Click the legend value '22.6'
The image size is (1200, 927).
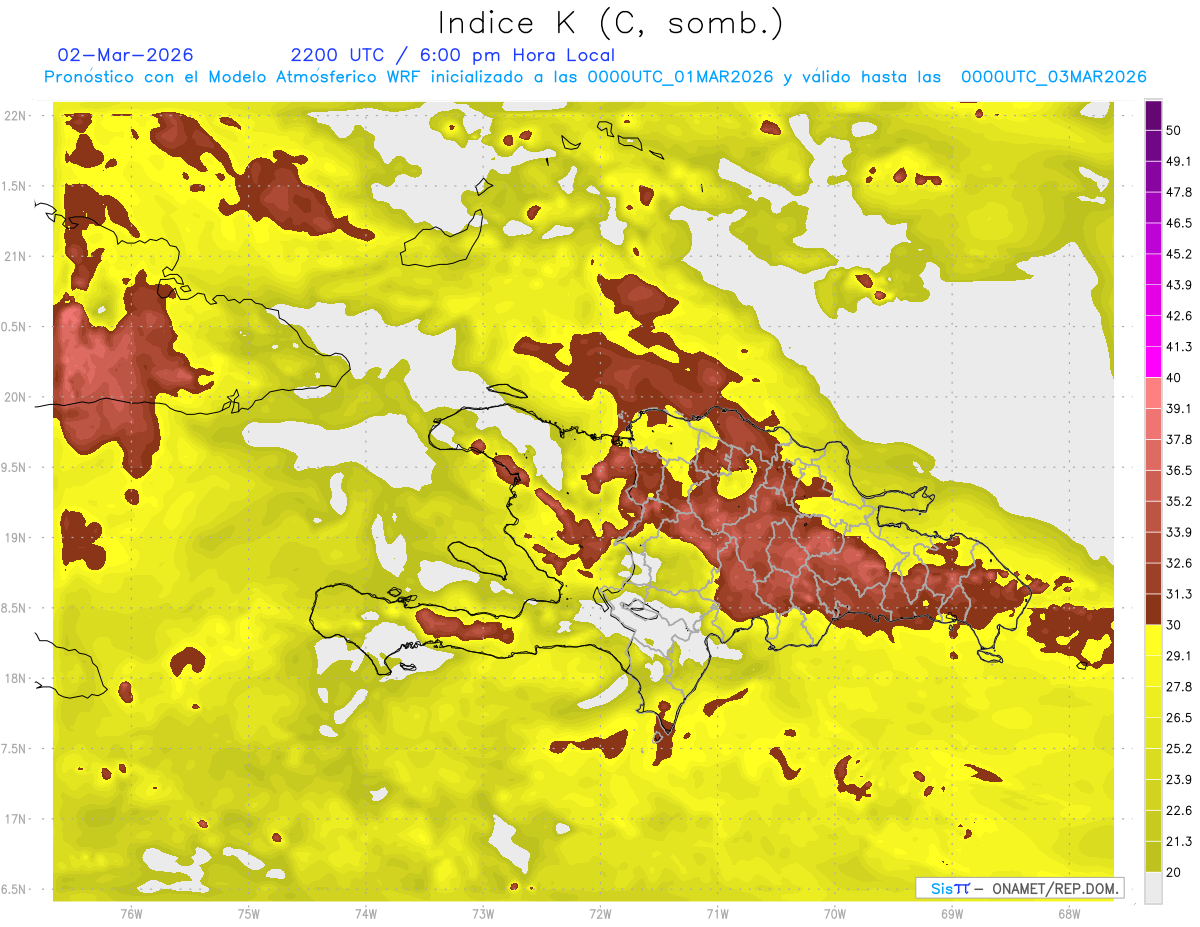(1180, 811)
